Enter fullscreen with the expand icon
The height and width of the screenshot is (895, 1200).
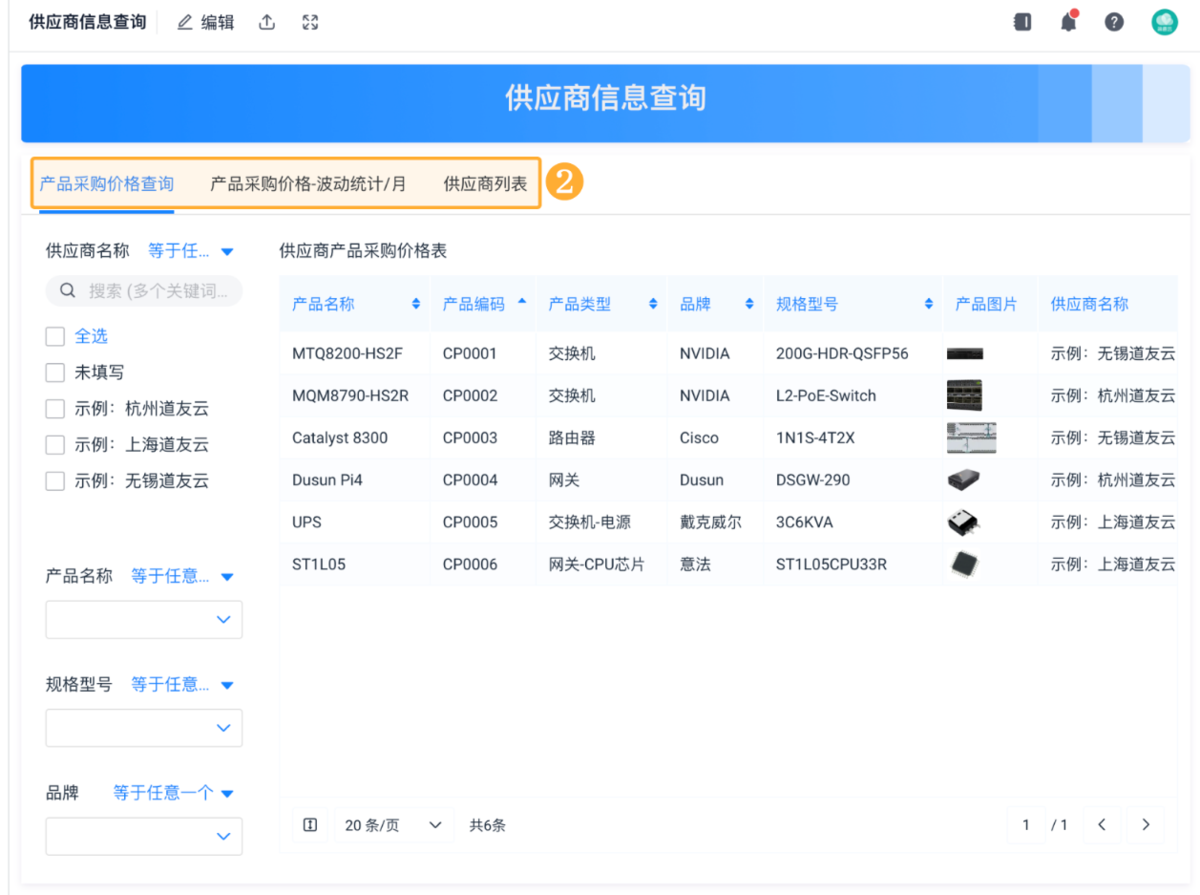pyautogui.click(x=310, y=22)
